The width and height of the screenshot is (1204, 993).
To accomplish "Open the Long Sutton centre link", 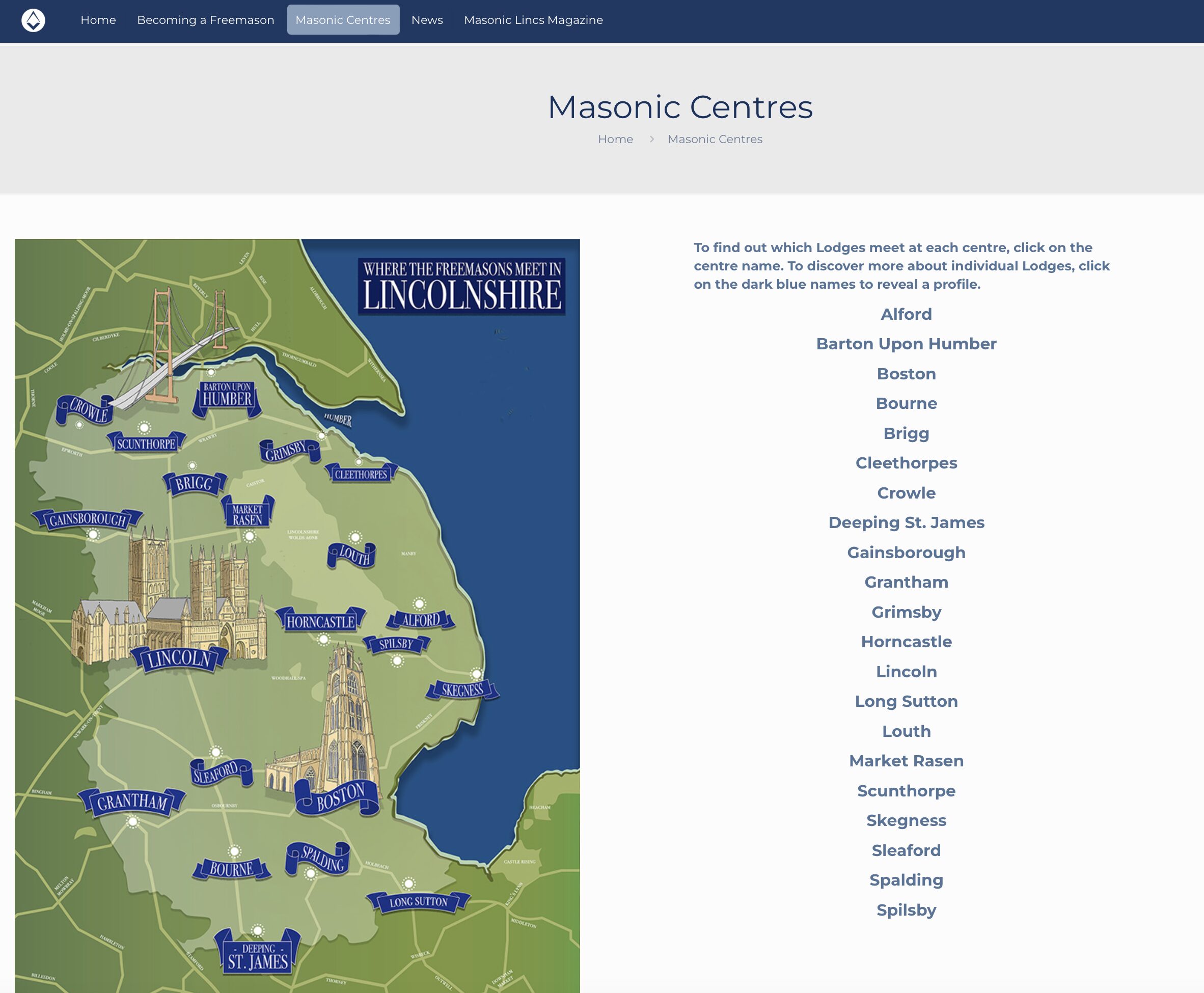I will tap(906, 701).
